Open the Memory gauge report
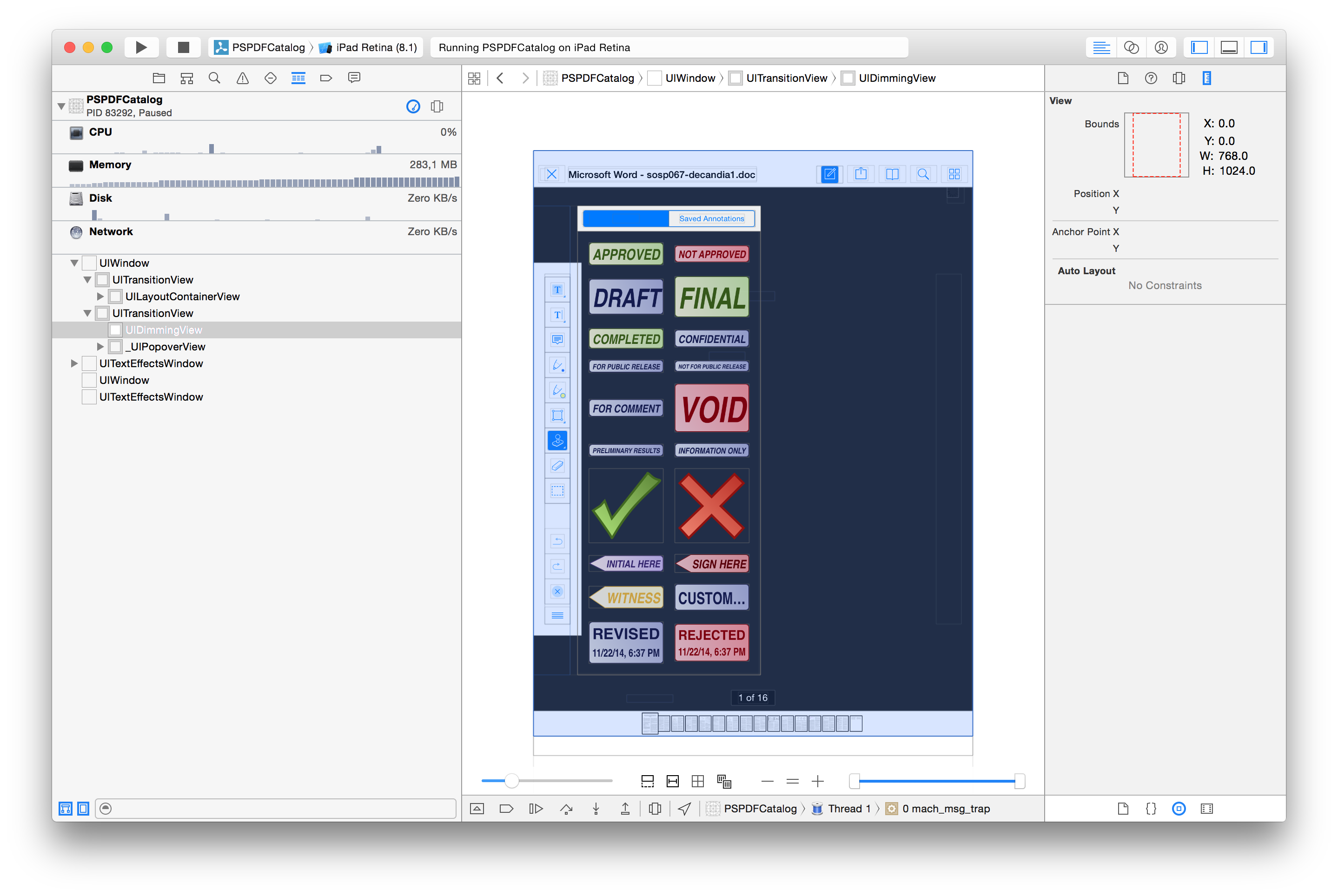 257,170
